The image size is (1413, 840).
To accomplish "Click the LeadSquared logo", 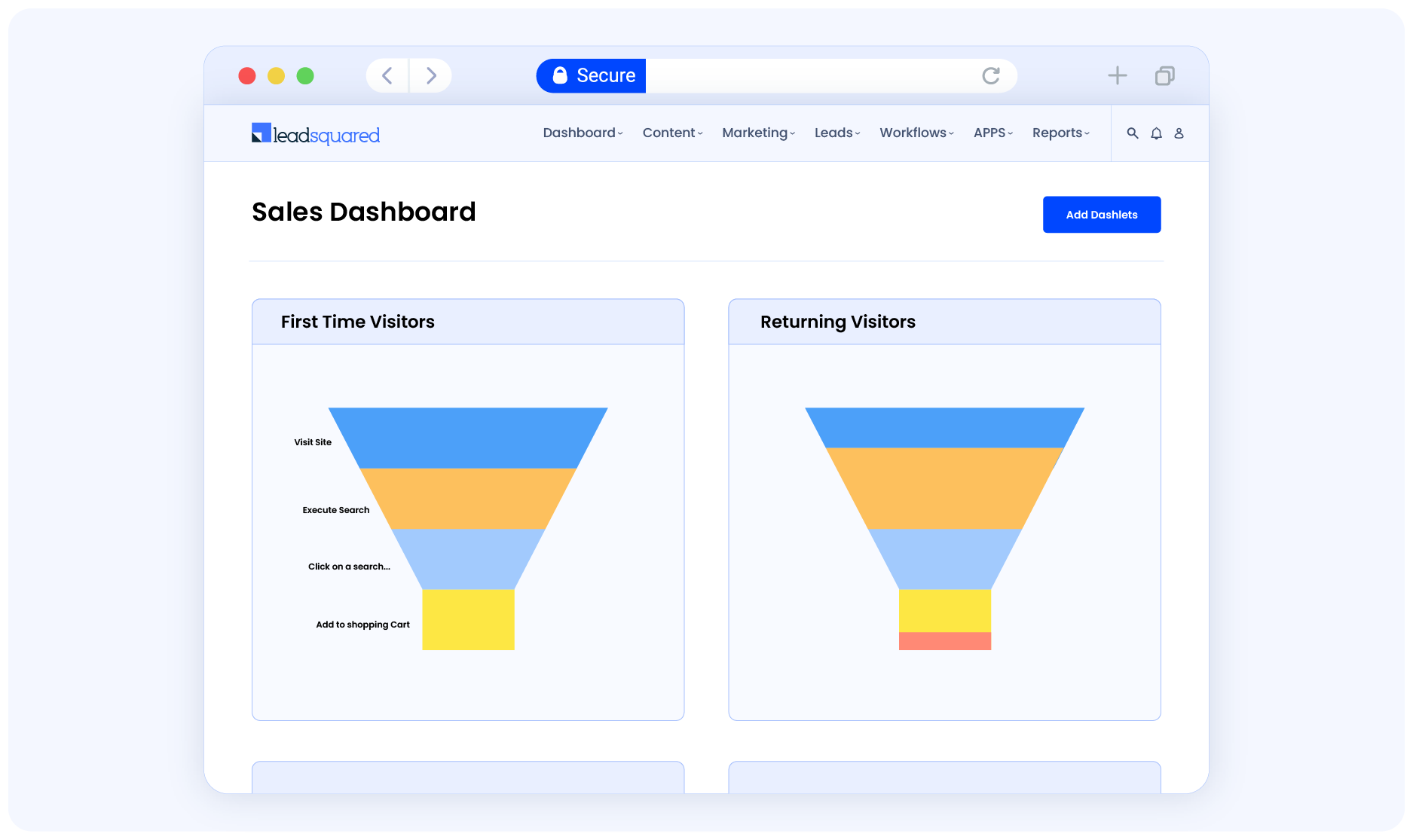I will point(316,133).
